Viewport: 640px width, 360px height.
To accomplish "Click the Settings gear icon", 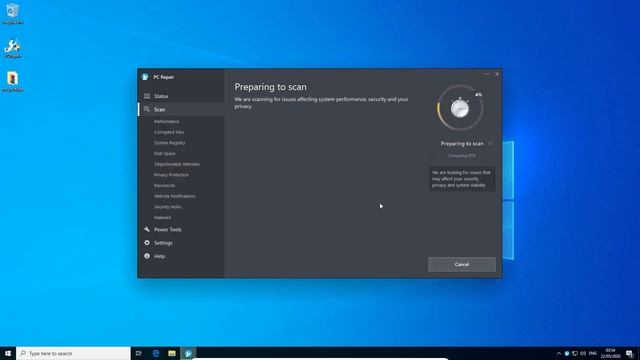I will [x=147, y=243].
